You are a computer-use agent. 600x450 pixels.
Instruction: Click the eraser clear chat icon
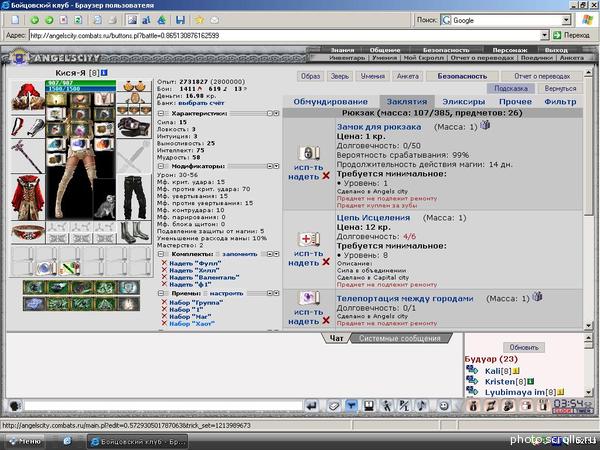pos(334,406)
